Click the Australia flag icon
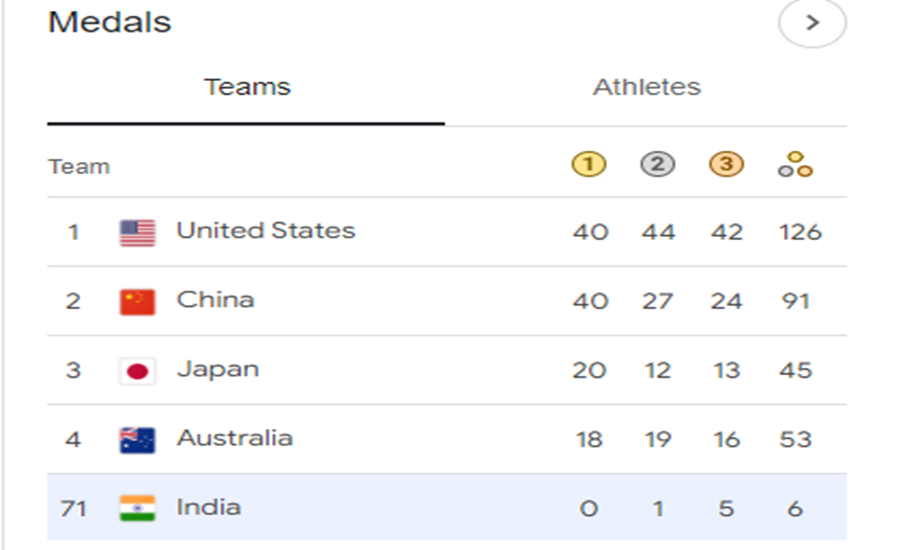This screenshot has height=550, width=918. tap(137, 440)
